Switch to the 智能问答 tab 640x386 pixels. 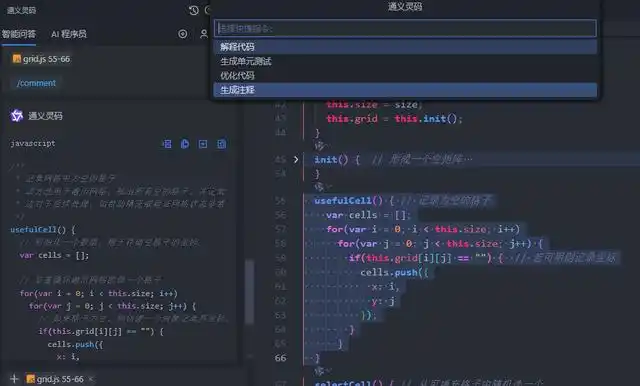19,34
